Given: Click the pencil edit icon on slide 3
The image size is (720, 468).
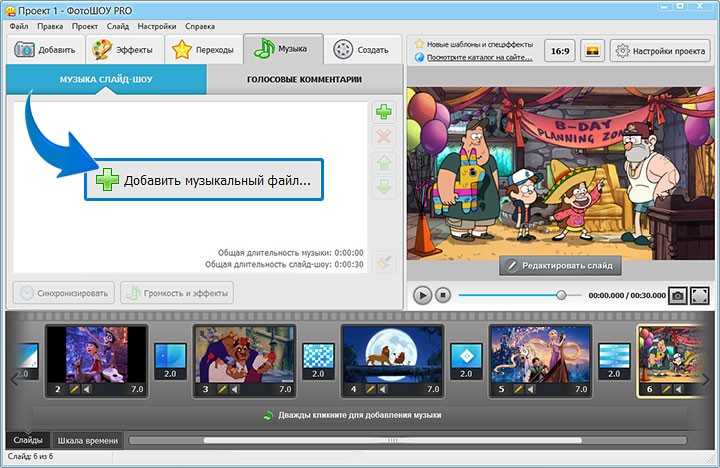Looking at the screenshot, I should 222,389.
